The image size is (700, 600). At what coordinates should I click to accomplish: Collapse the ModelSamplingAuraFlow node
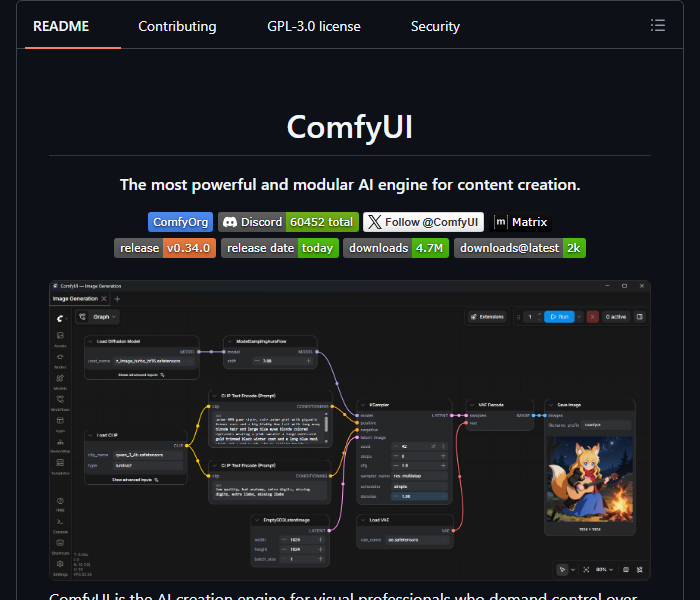230,342
